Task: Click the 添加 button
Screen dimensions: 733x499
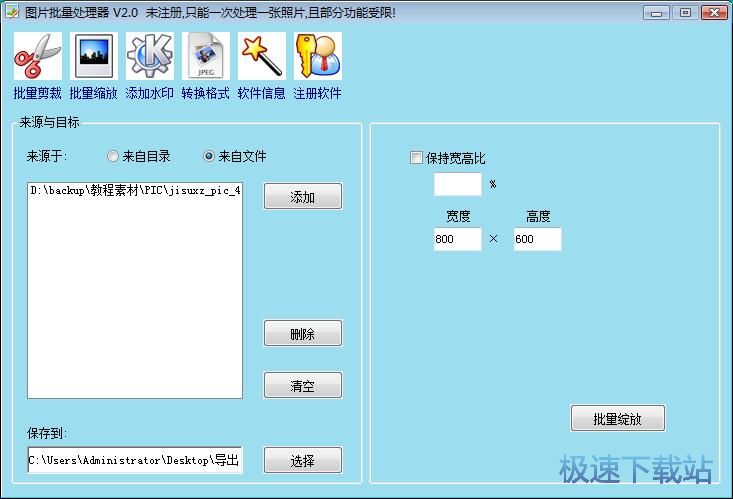Action: coord(303,196)
